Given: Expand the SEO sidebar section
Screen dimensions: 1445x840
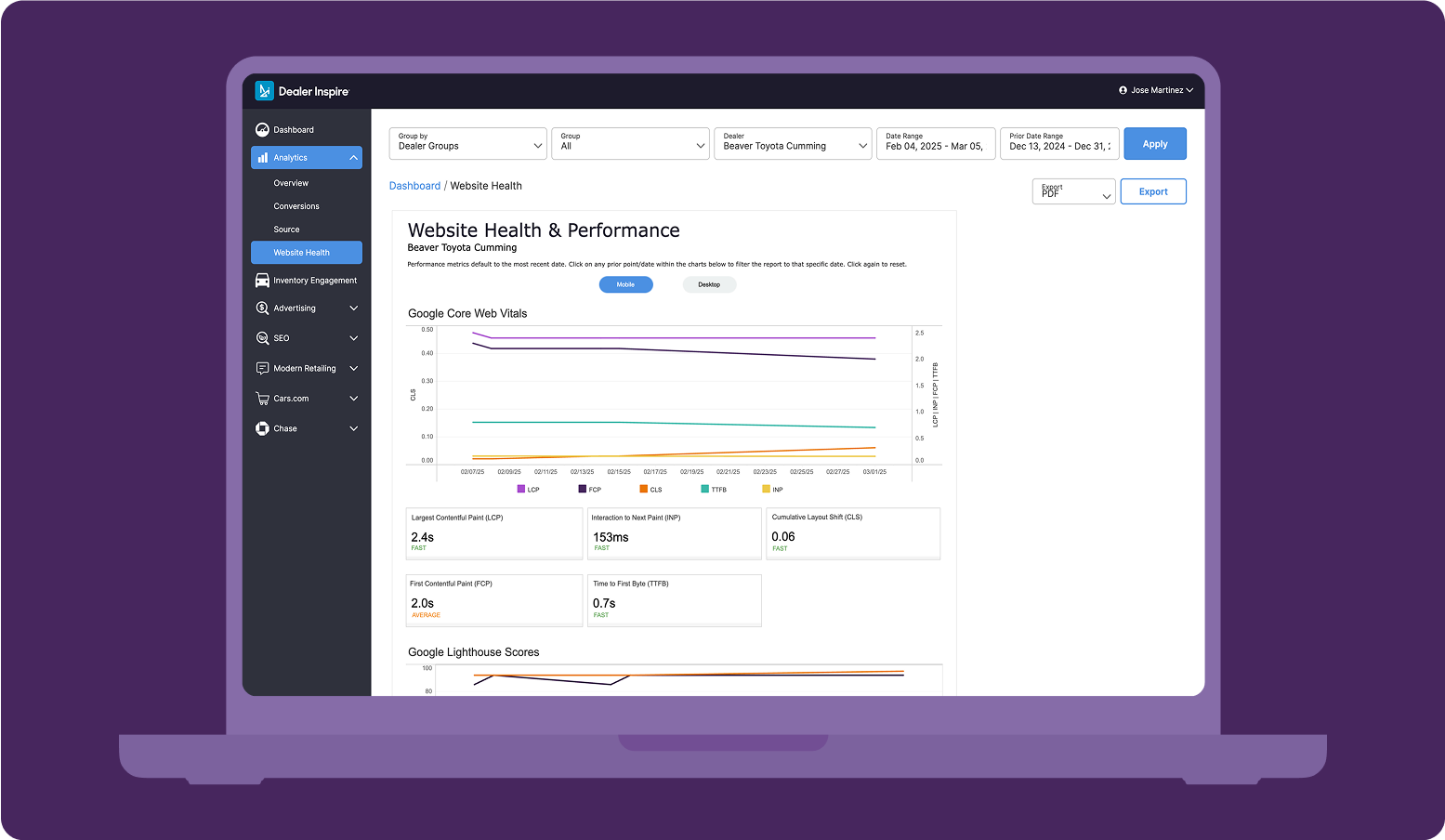Looking at the screenshot, I should 353,338.
